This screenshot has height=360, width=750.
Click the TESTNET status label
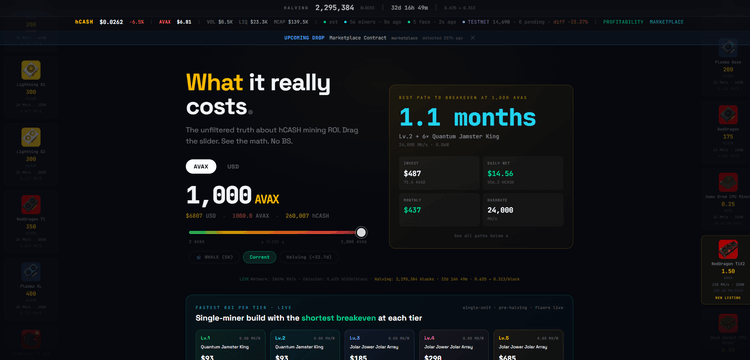[478, 22]
